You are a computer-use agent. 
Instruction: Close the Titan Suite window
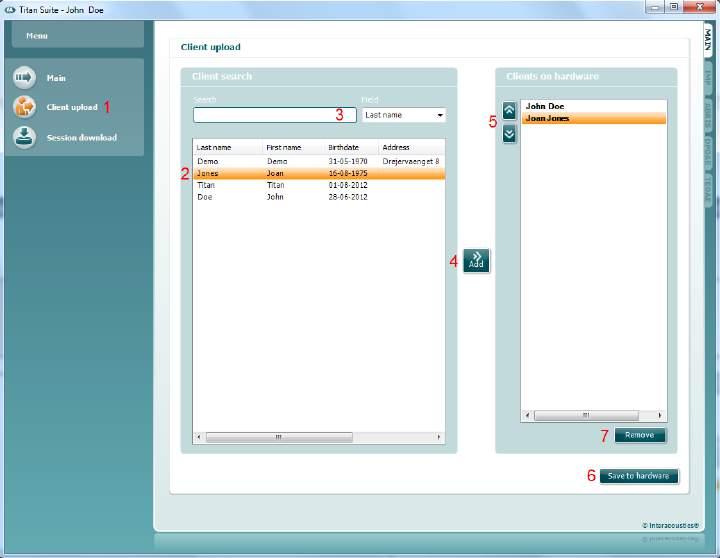coord(699,7)
